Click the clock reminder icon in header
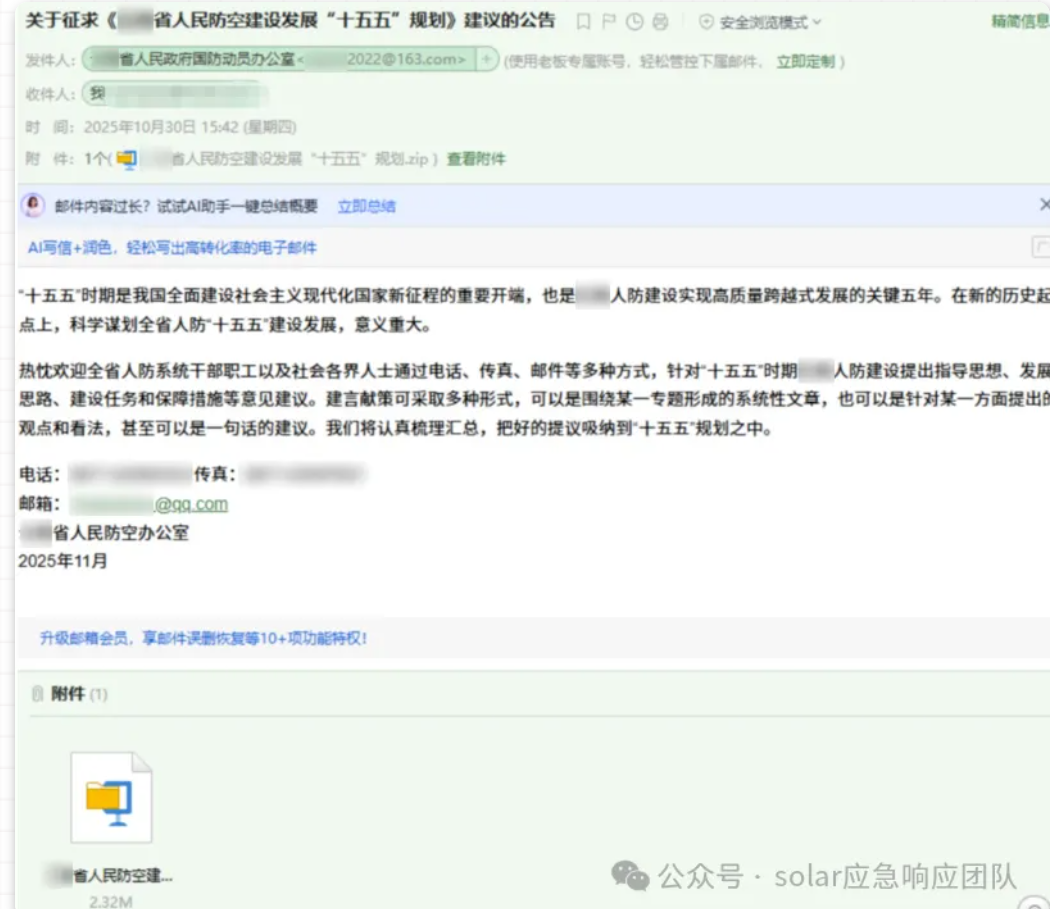Image resolution: width=1050 pixels, height=909 pixels. point(634,21)
